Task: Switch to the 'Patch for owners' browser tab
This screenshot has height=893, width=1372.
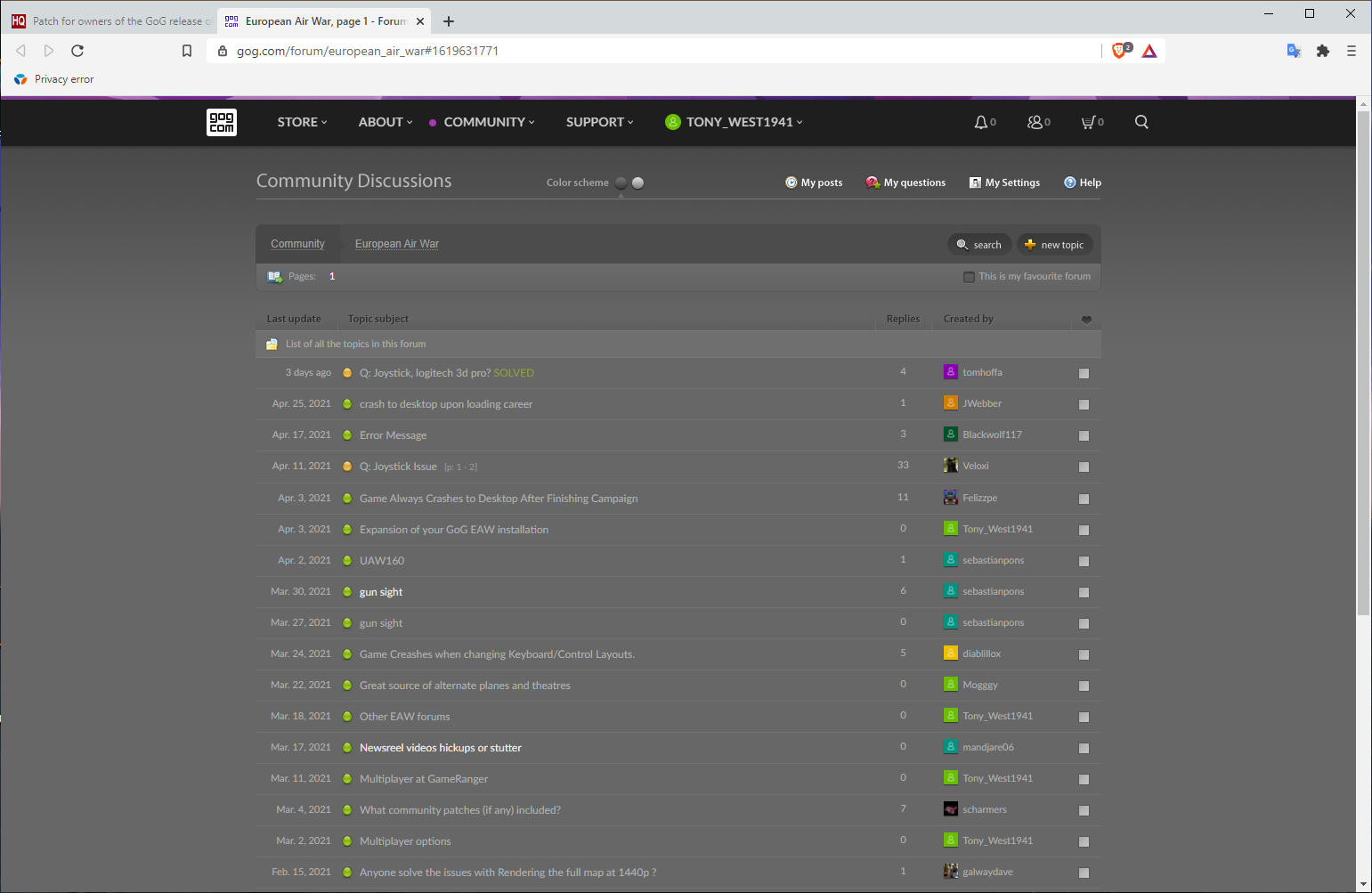Action: (x=111, y=21)
